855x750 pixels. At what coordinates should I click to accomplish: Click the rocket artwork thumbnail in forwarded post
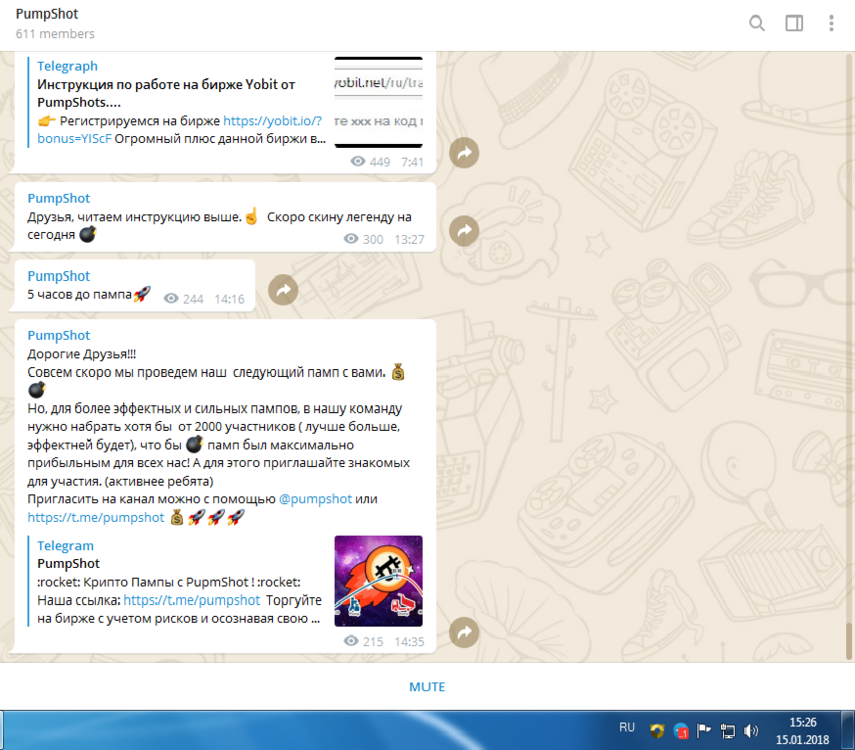[x=378, y=581]
